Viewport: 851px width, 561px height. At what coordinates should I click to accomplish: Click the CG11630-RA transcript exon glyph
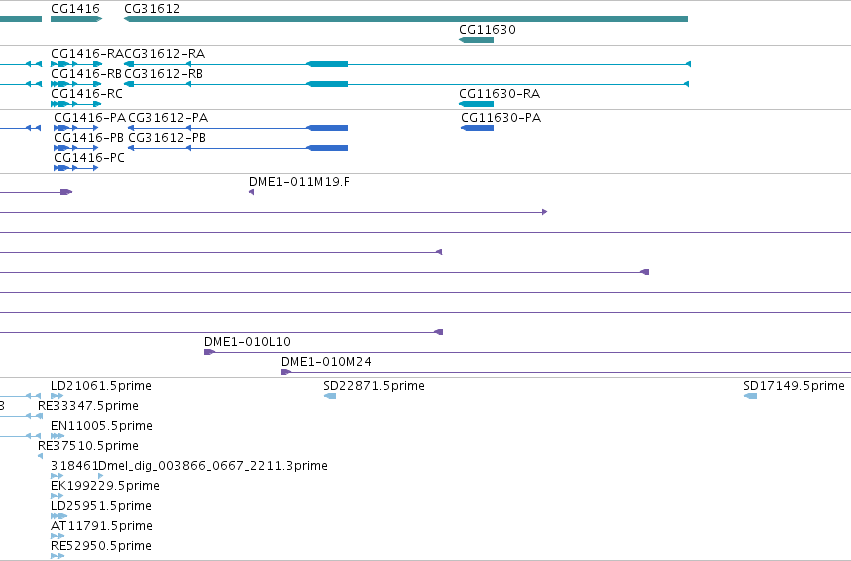pyautogui.click(x=477, y=104)
